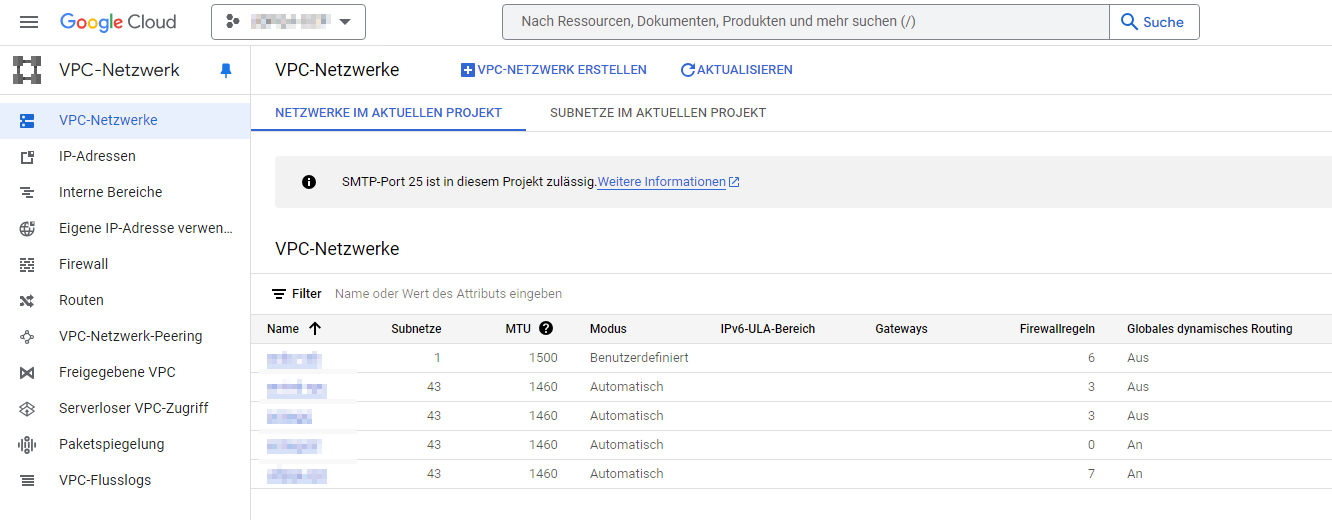1332x520 pixels.
Task: Click Globales dynamisches Routing column header
Action: pyautogui.click(x=1210, y=329)
